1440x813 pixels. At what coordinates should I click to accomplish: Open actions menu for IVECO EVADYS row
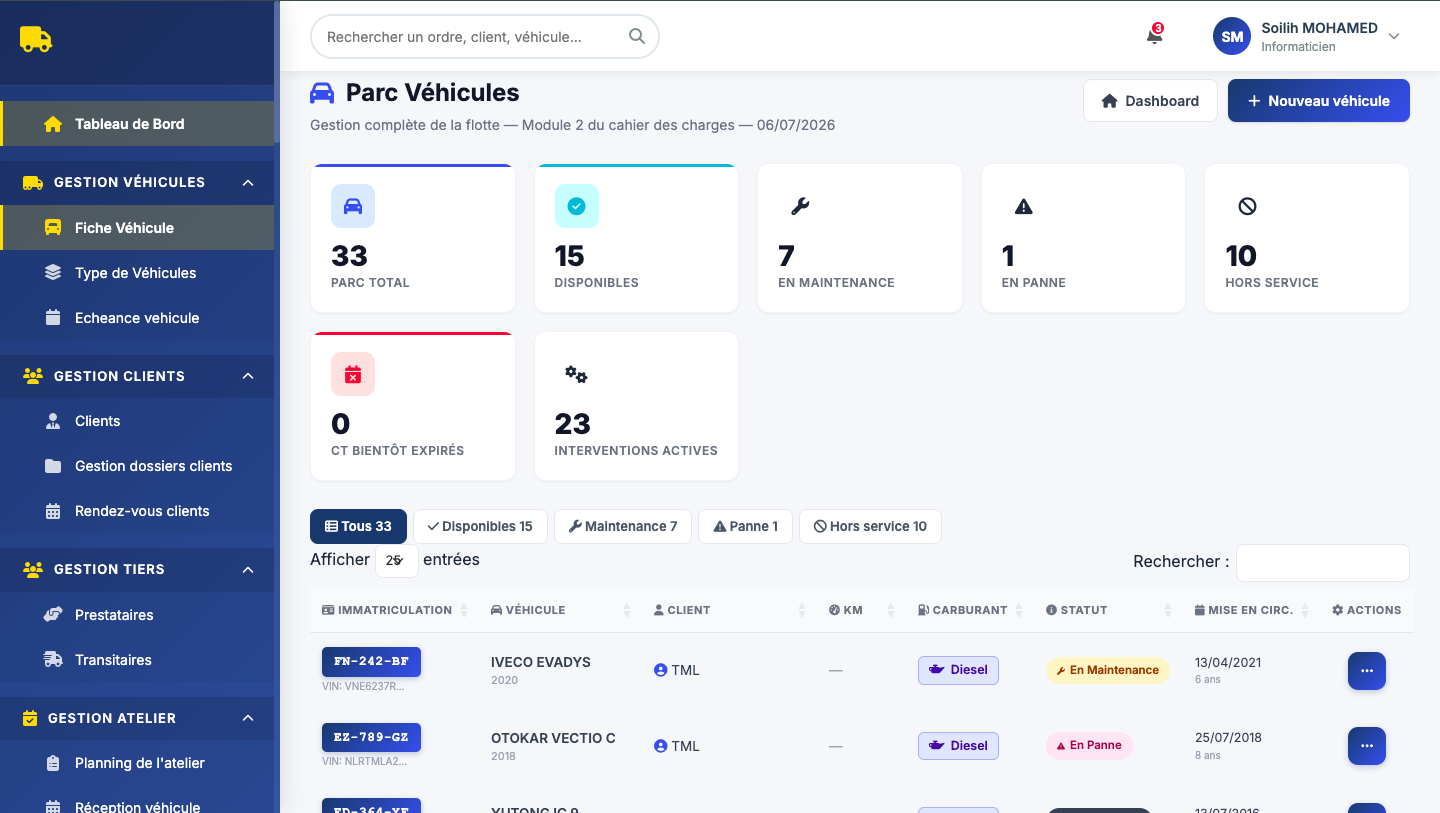[1367, 670]
